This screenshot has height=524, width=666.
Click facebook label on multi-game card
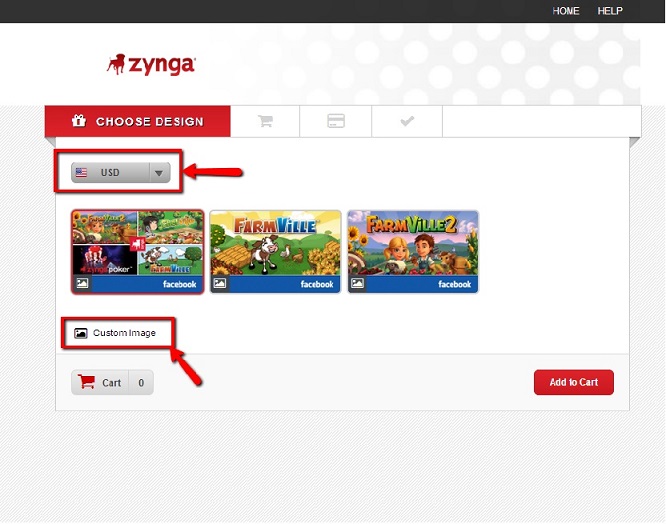coord(179,284)
